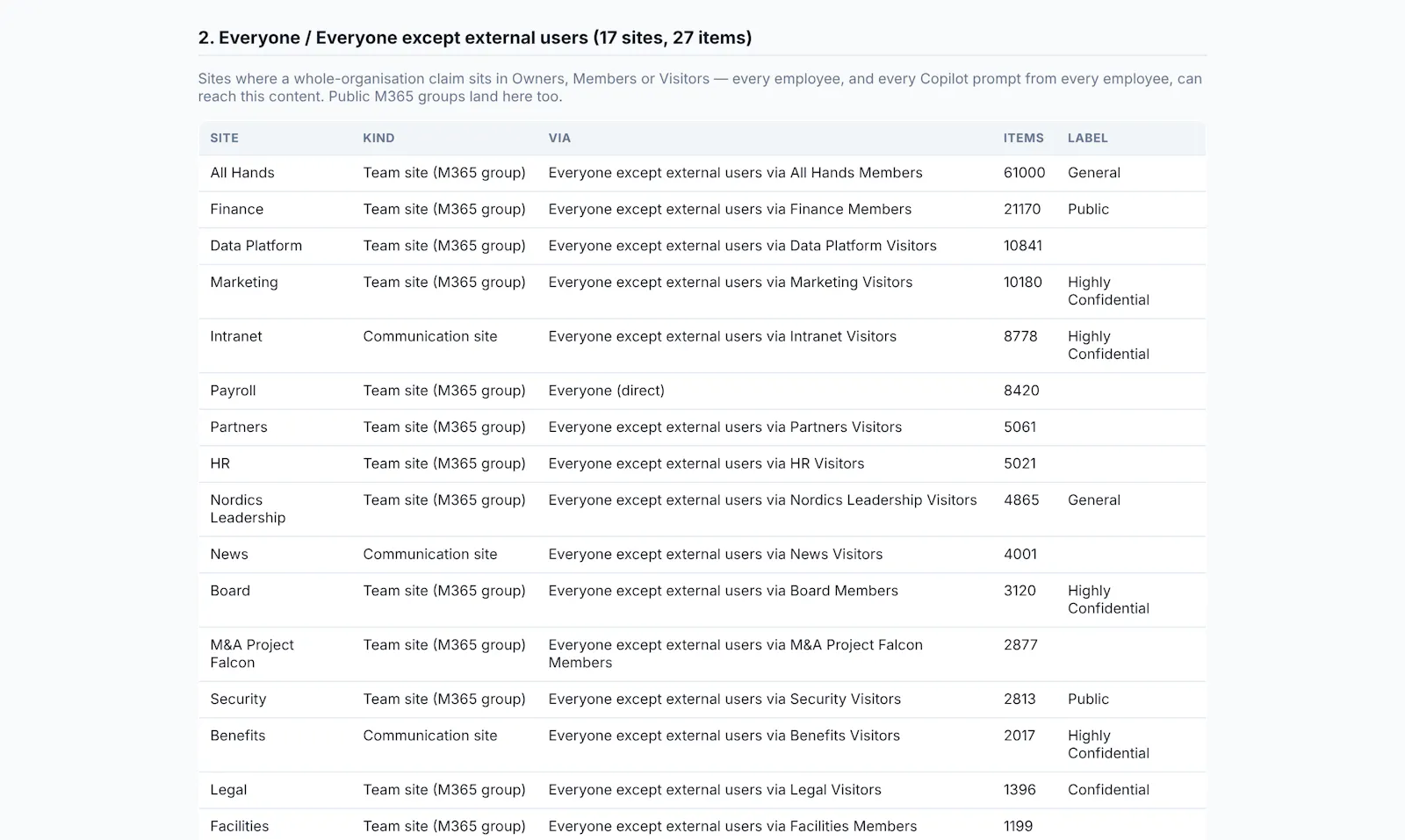The image size is (1405, 840).
Task: Select the KIND column header
Action: click(378, 138)
